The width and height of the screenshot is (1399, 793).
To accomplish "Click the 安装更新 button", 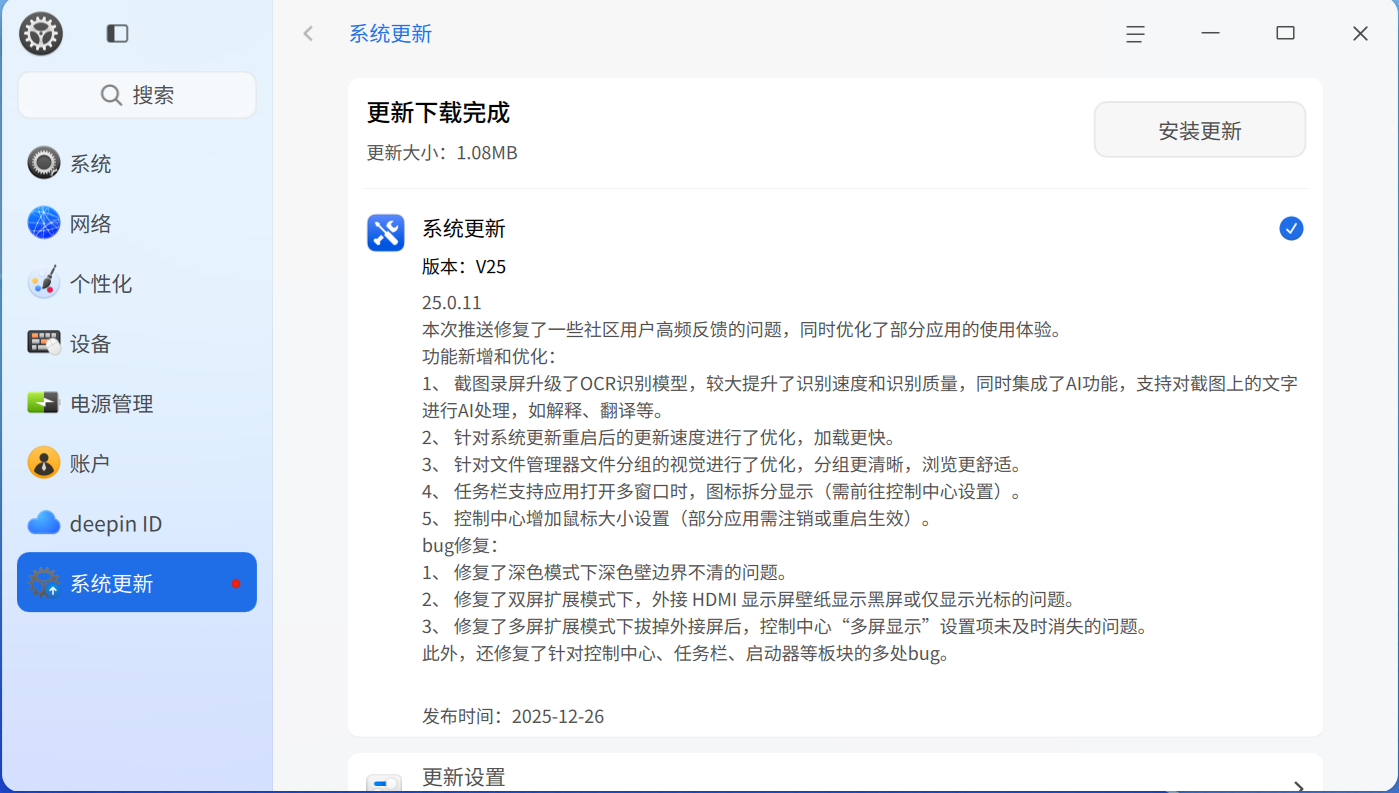I will 1200,130.
